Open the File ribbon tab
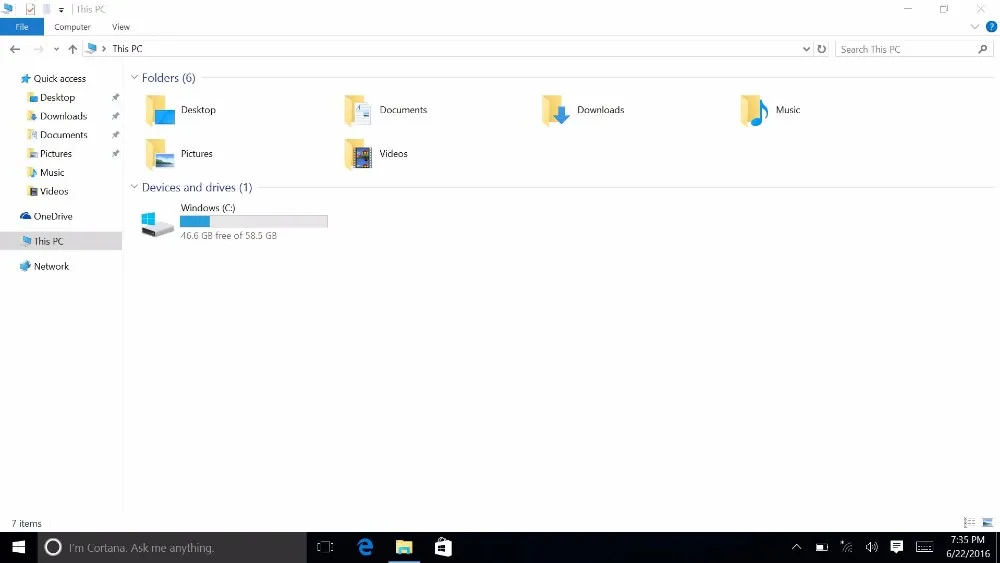Image resolution: width=1000 pixels, height=563 pixels. point(22,27)
